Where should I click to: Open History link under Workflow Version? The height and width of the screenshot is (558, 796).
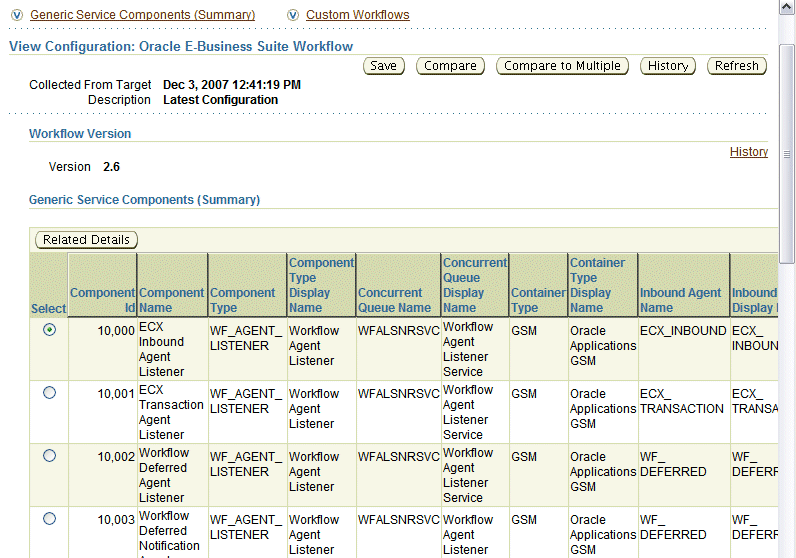click(748, 152)
